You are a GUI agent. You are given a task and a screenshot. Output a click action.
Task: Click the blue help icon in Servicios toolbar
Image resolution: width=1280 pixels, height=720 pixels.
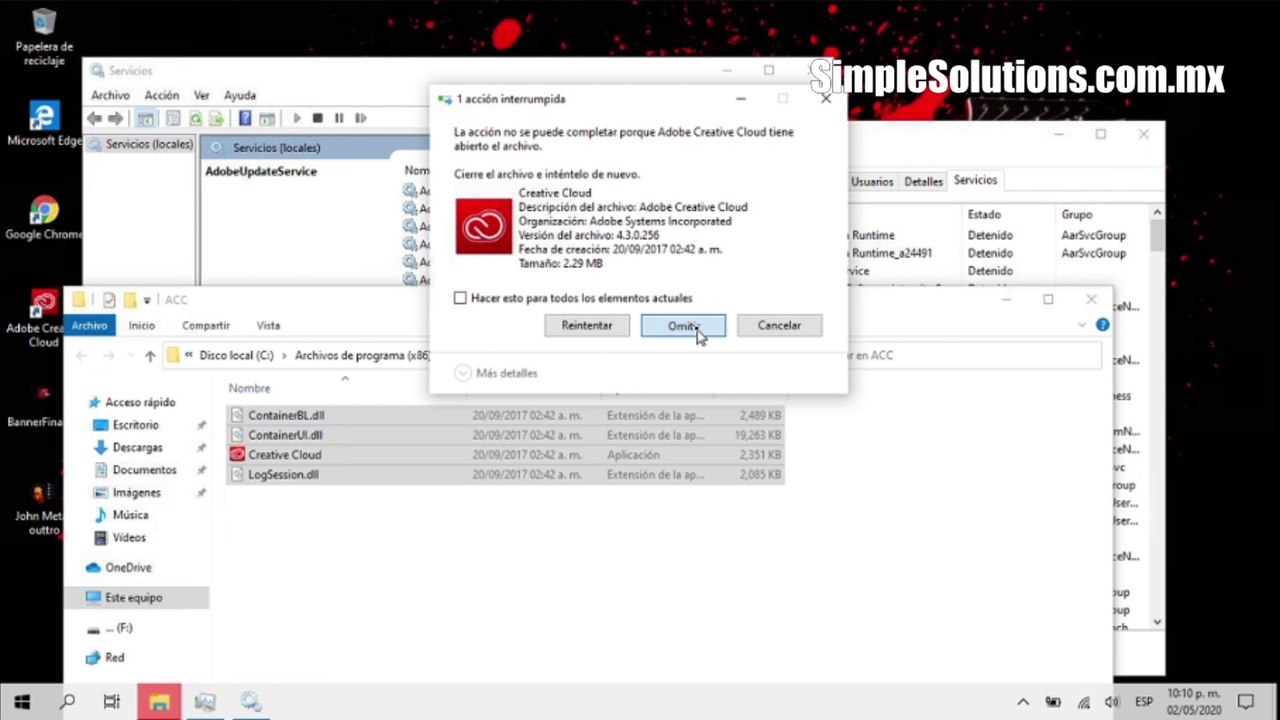coord(245,118)
